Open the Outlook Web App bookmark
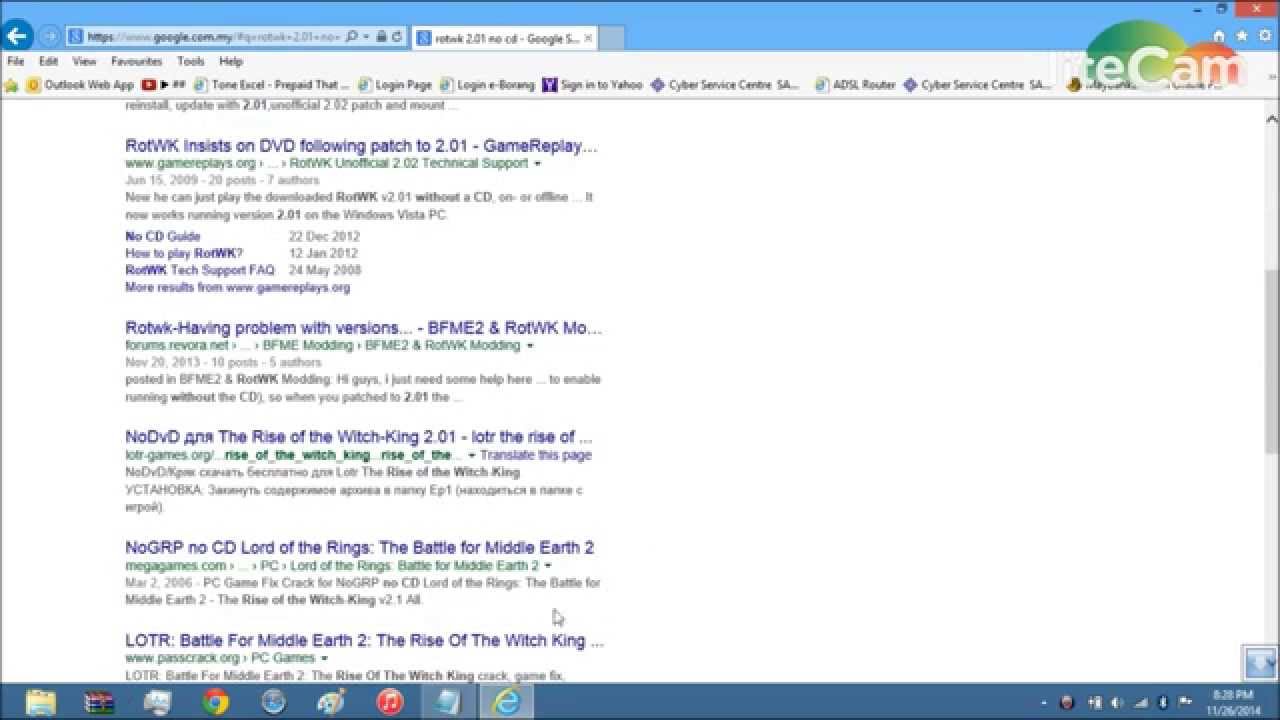This screenshot has width=1280, height=720. click(80, 85)
